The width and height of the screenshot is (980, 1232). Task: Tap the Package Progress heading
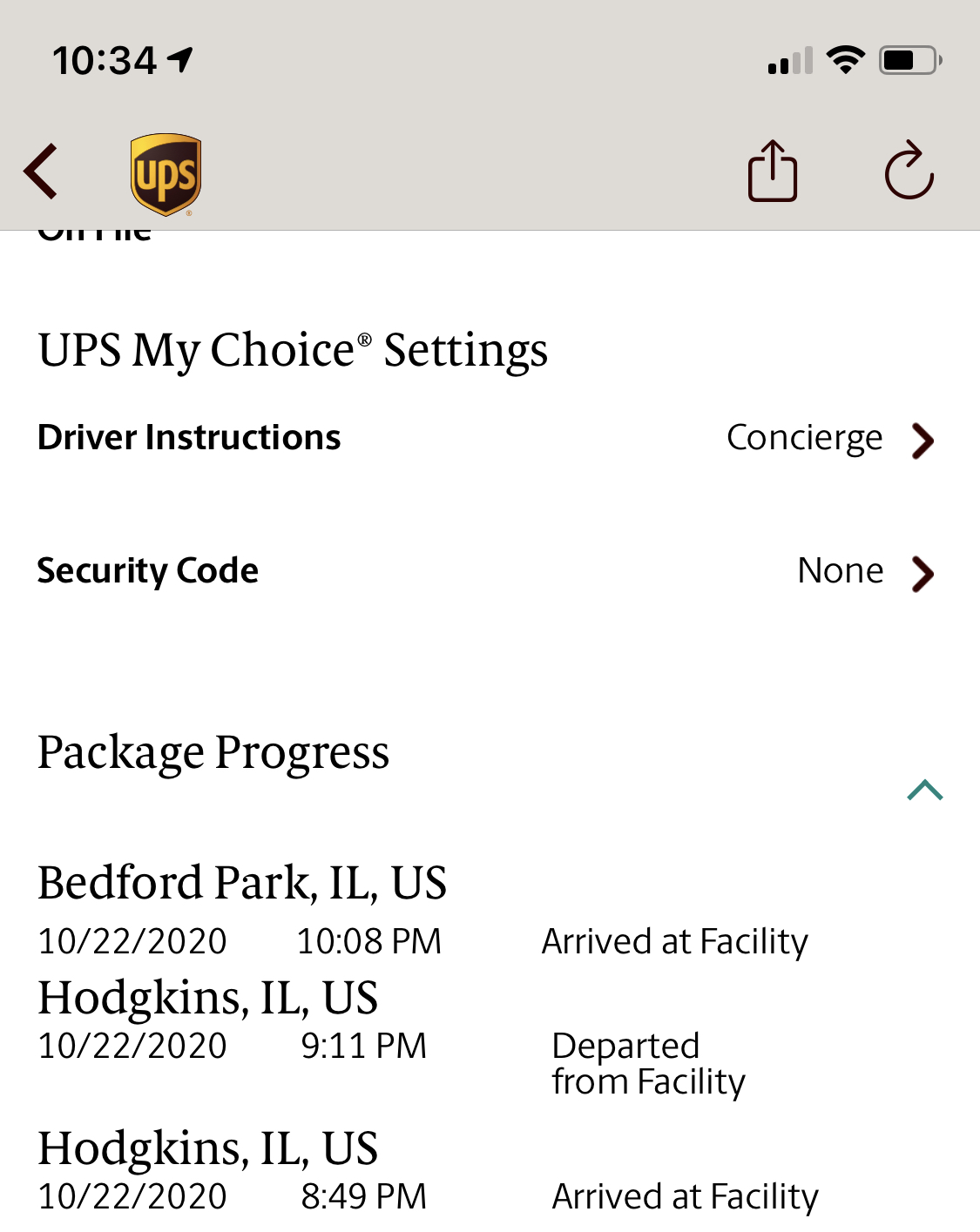pyautogui.click(x=213, y=753)
